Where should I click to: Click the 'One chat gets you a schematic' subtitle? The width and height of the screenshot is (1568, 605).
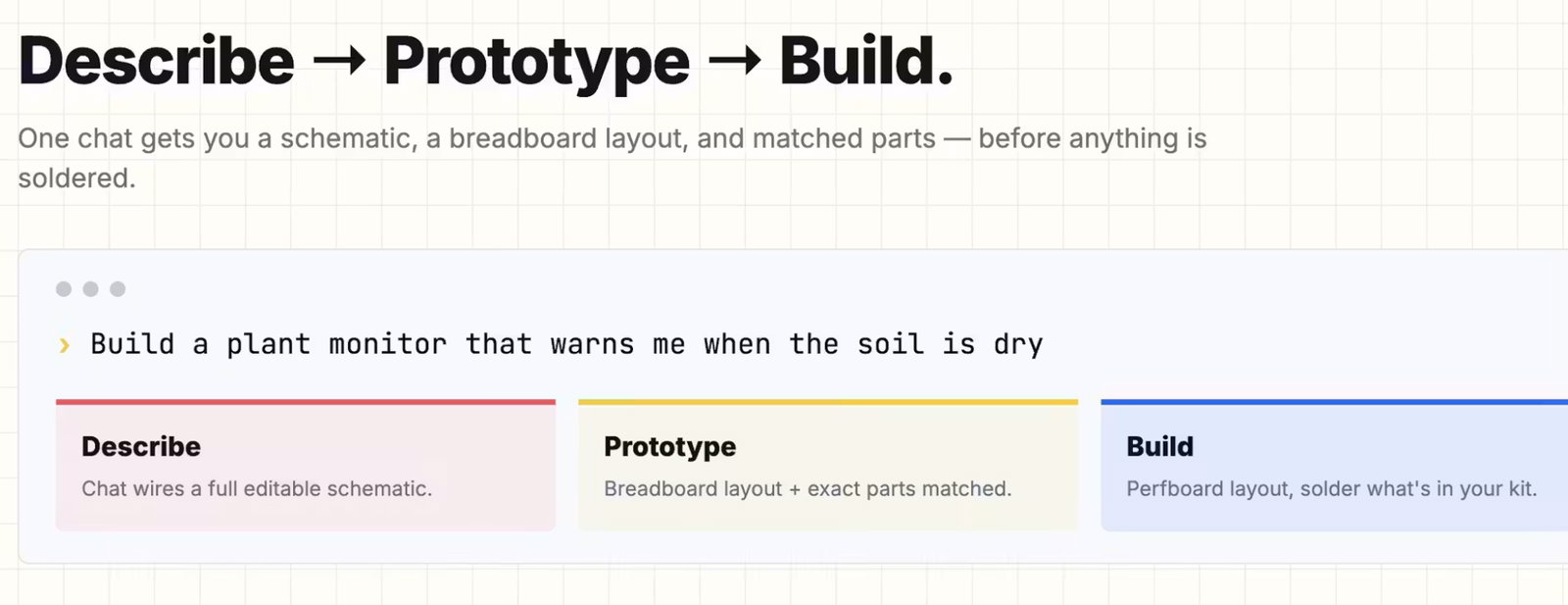coord(612,158)
